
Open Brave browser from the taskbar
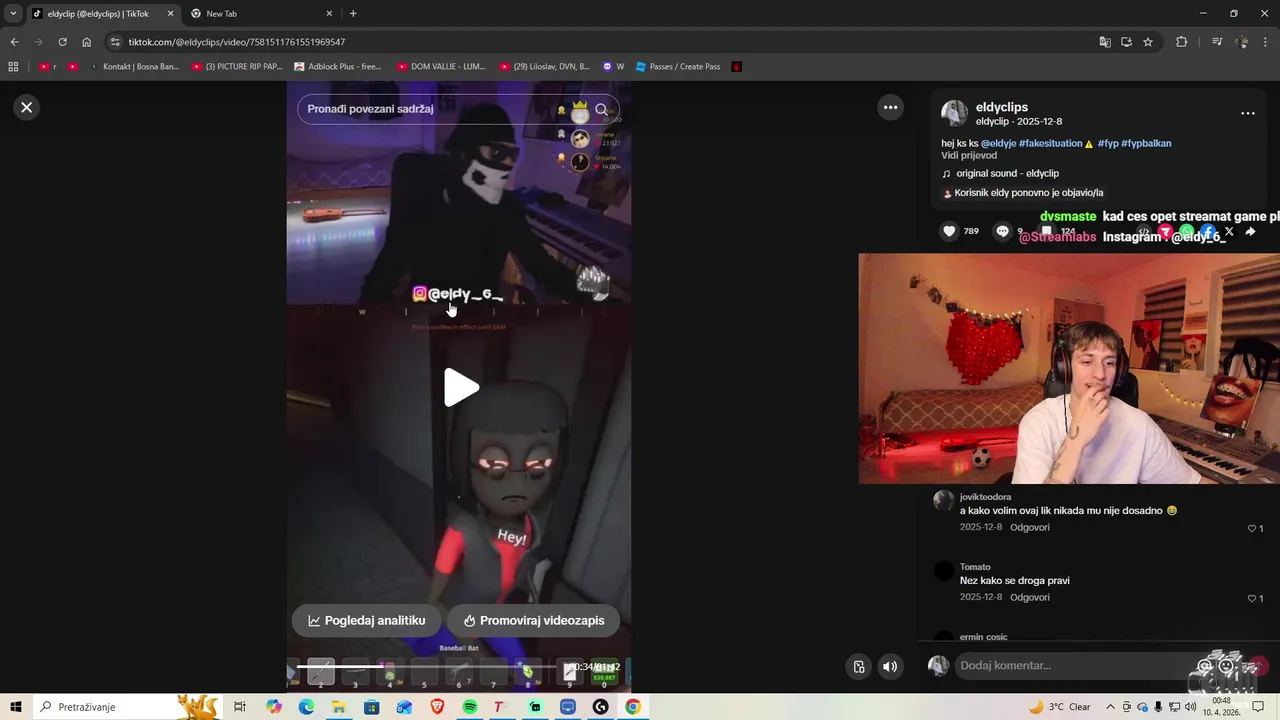tap(437, 707)
